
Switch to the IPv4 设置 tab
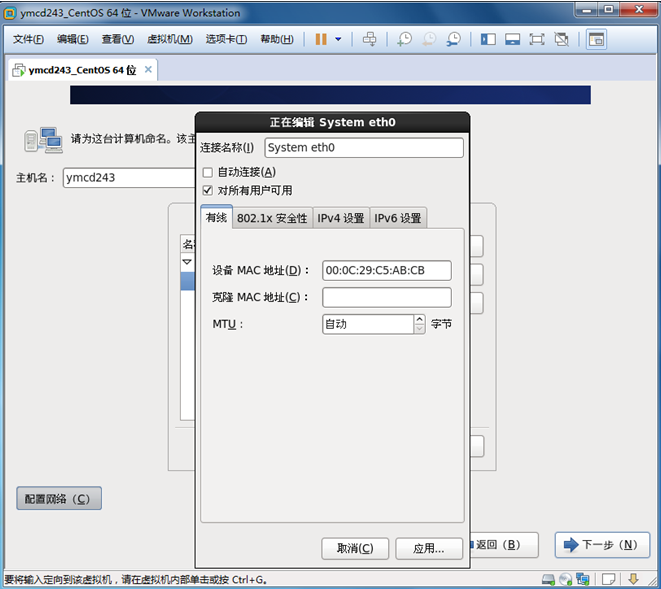[x=341, y=218]
